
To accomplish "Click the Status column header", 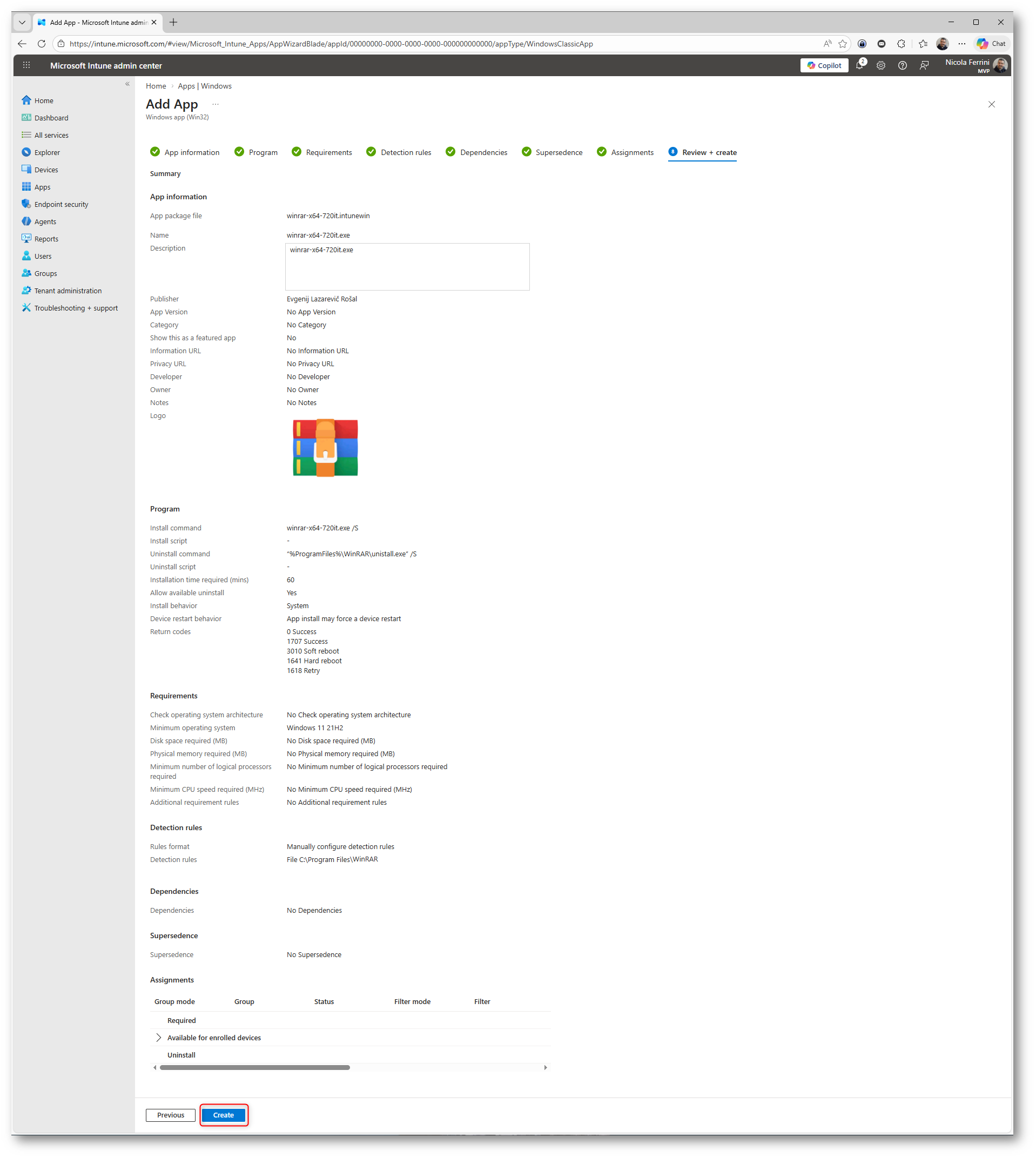I will tap(325, 1002).
